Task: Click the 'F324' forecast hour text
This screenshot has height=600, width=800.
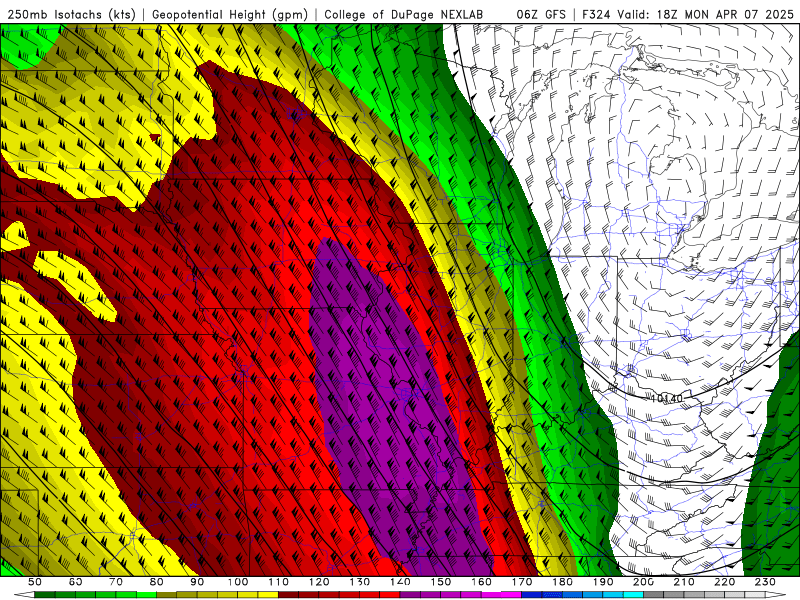Action: coord(595,14)
